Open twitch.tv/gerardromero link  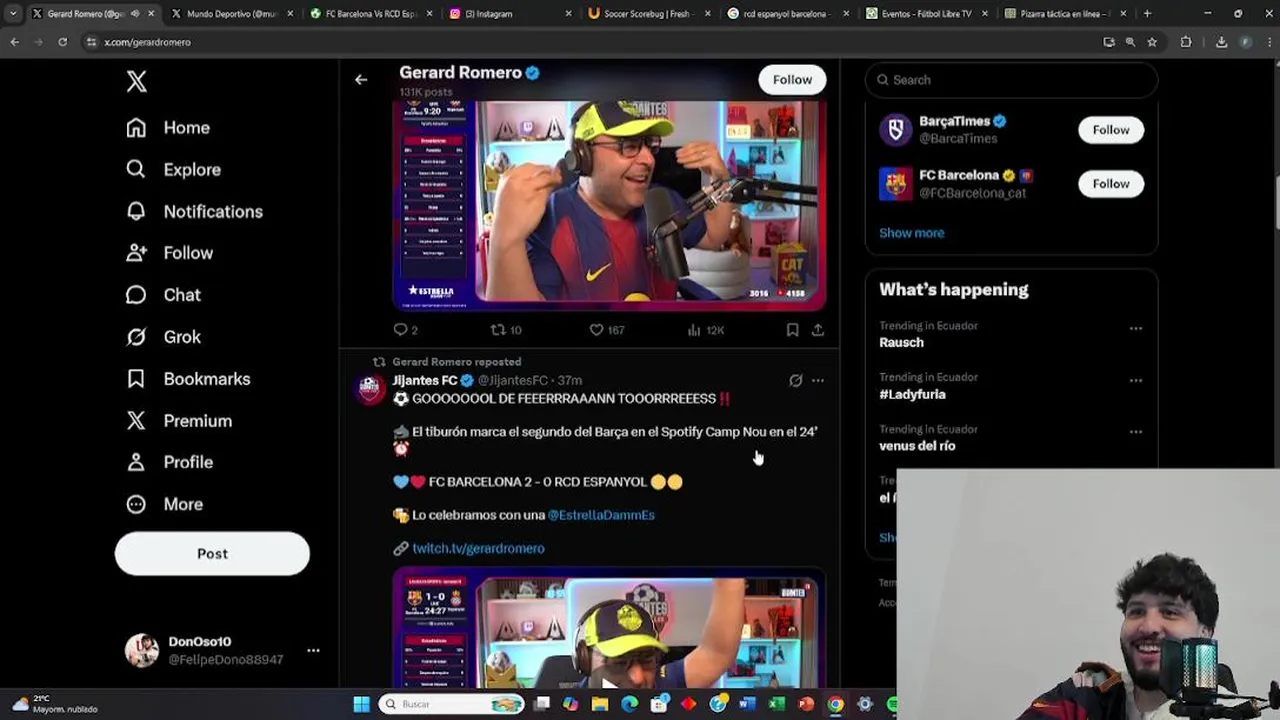coord(478,548)
